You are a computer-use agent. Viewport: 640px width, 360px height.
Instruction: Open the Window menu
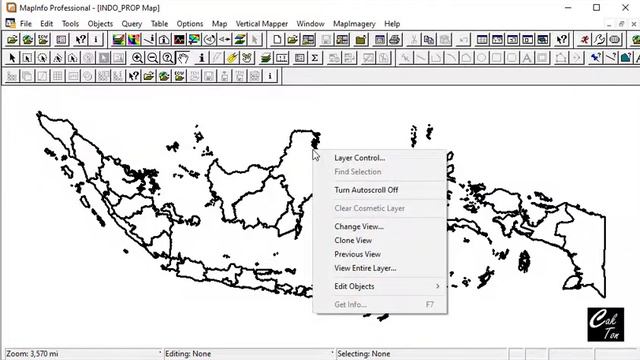[x=310, y=24]
